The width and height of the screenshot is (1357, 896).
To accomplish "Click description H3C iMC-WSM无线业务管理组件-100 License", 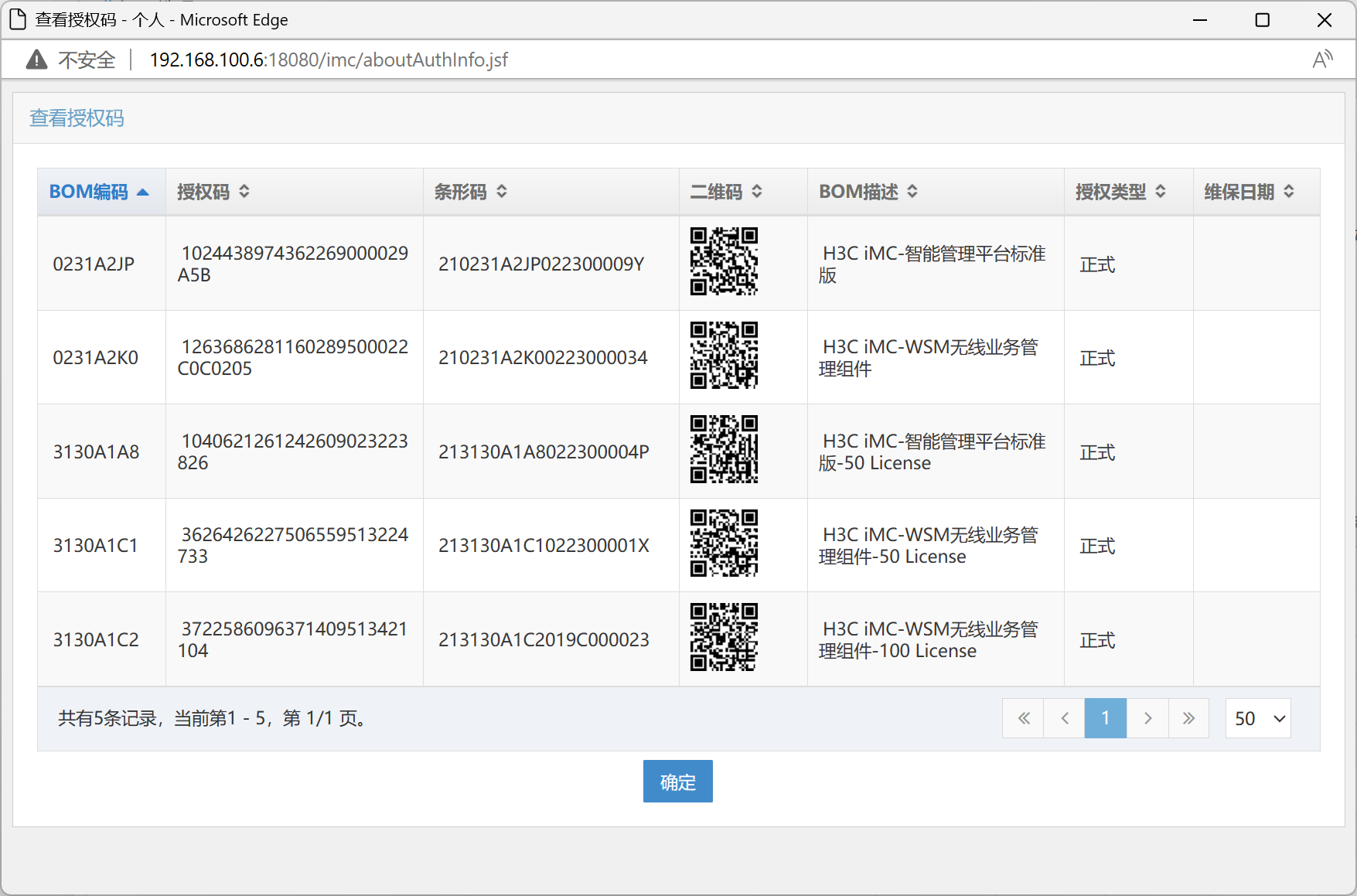I will click(x=929, y=639).
